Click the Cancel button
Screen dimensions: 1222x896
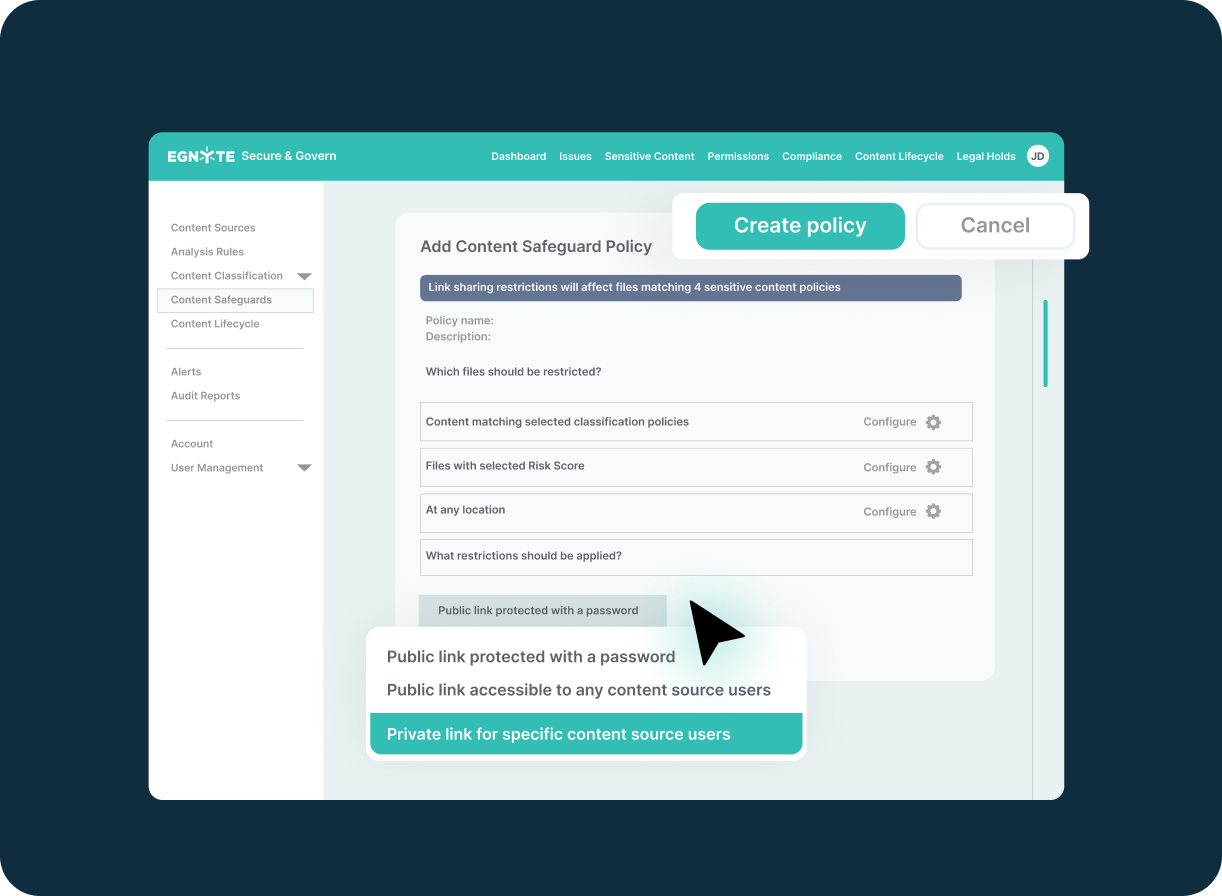click(995, 226)
